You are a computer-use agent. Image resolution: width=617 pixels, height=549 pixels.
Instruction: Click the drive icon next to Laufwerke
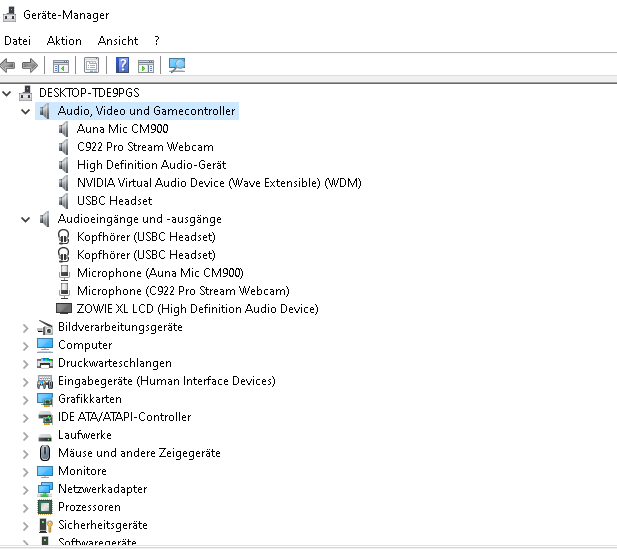tap(45, 437)
